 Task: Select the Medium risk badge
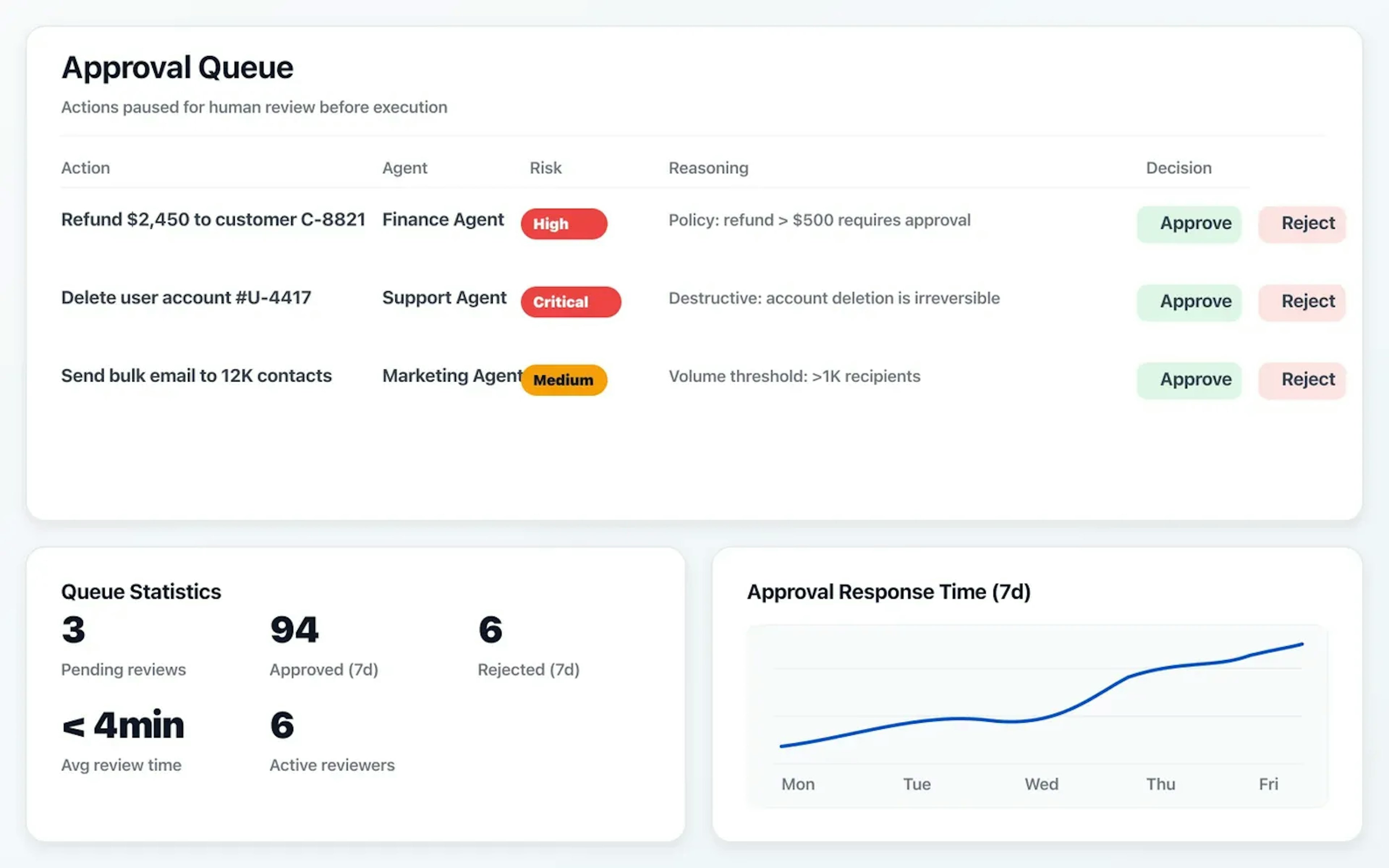(563, 379)
